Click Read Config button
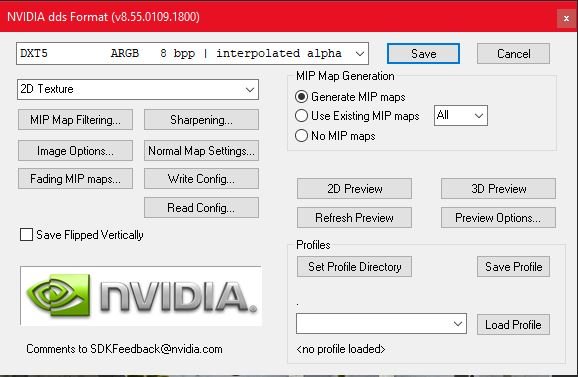Viewport: 578px width, 377px height. tap(201, 208)
